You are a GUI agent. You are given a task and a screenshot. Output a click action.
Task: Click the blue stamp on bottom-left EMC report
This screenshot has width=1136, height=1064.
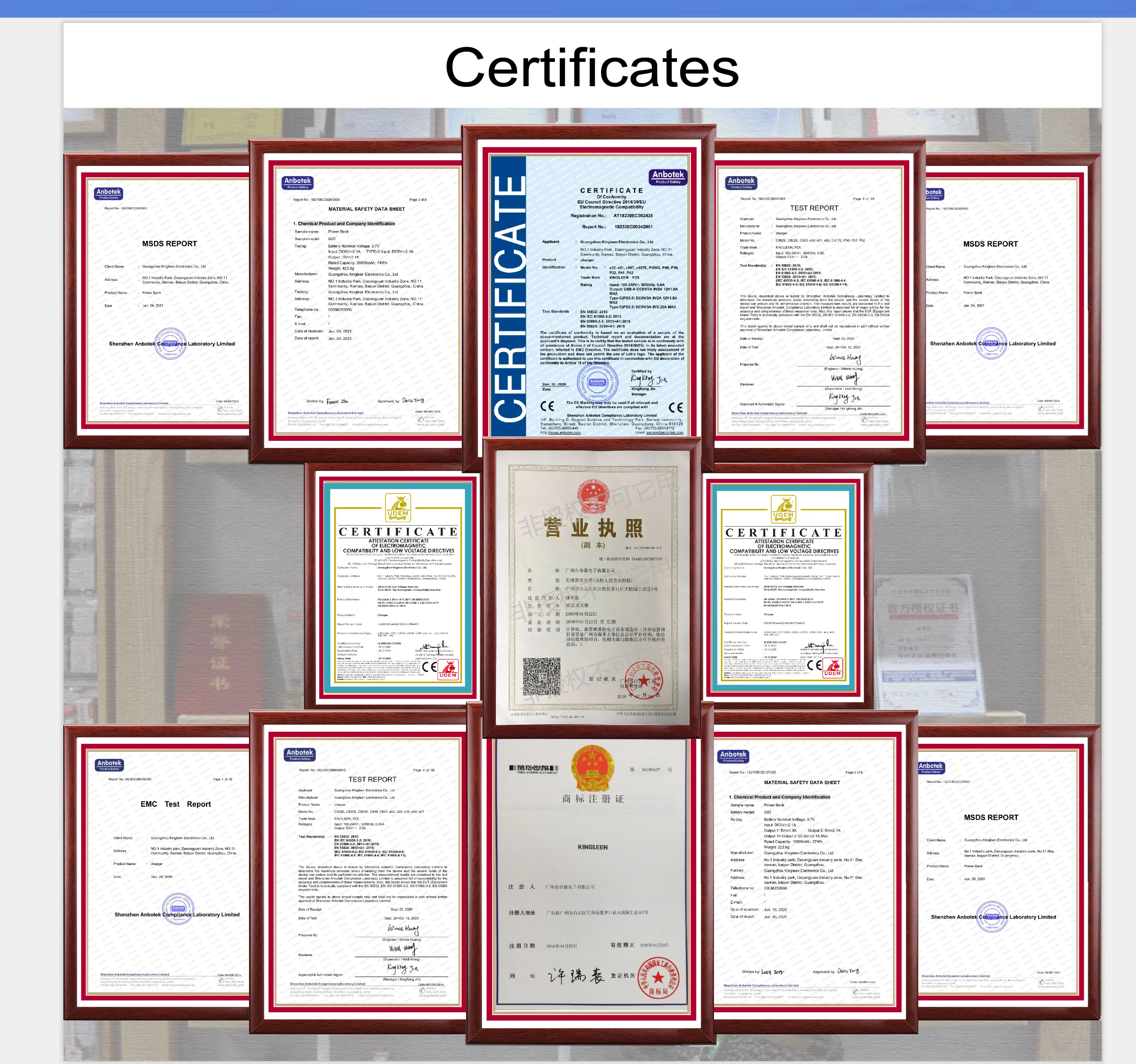(x=178, y=909)
